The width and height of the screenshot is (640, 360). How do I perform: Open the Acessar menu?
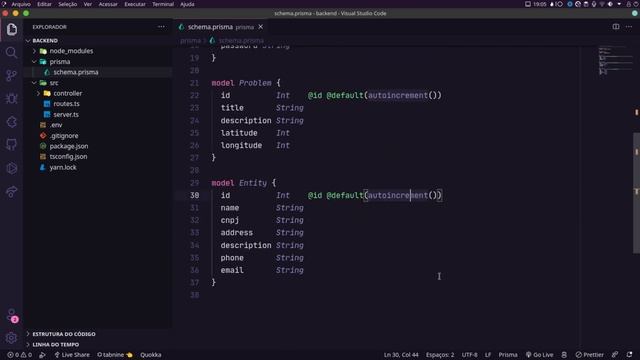(108, 4)
